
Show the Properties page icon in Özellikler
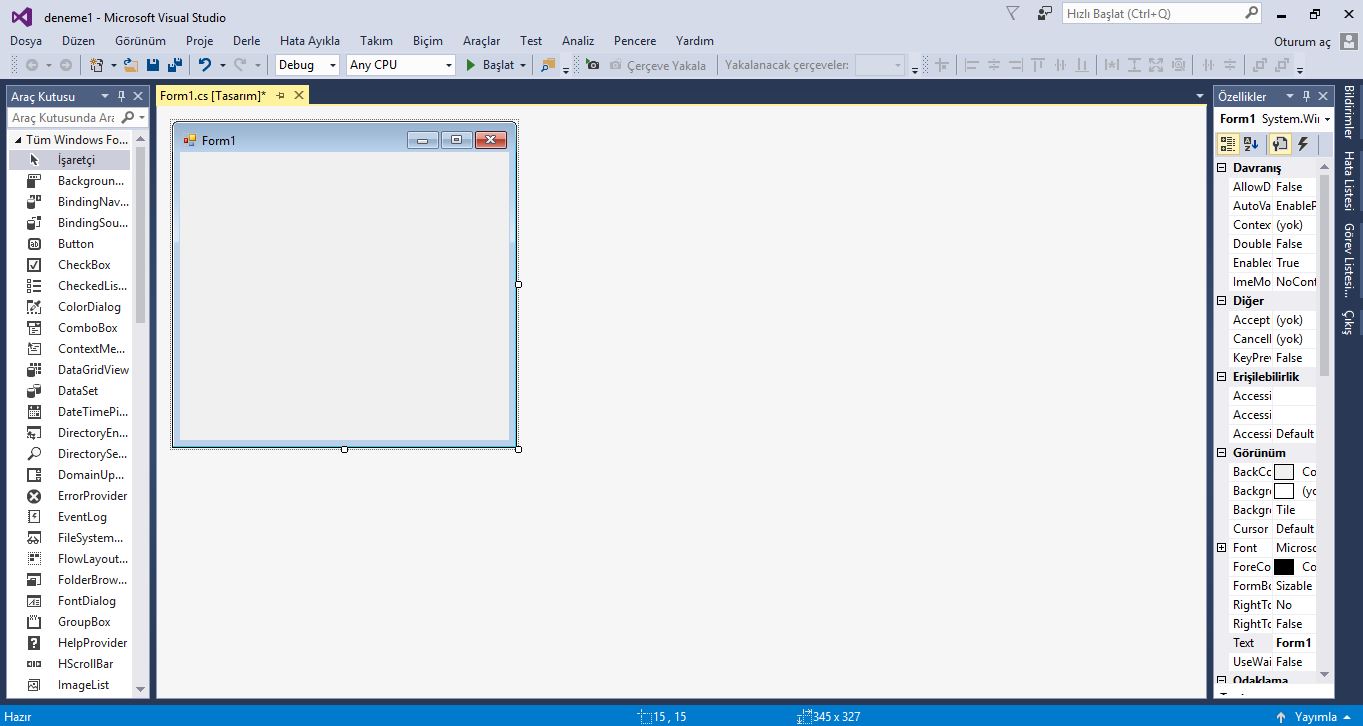(1280, 144)
